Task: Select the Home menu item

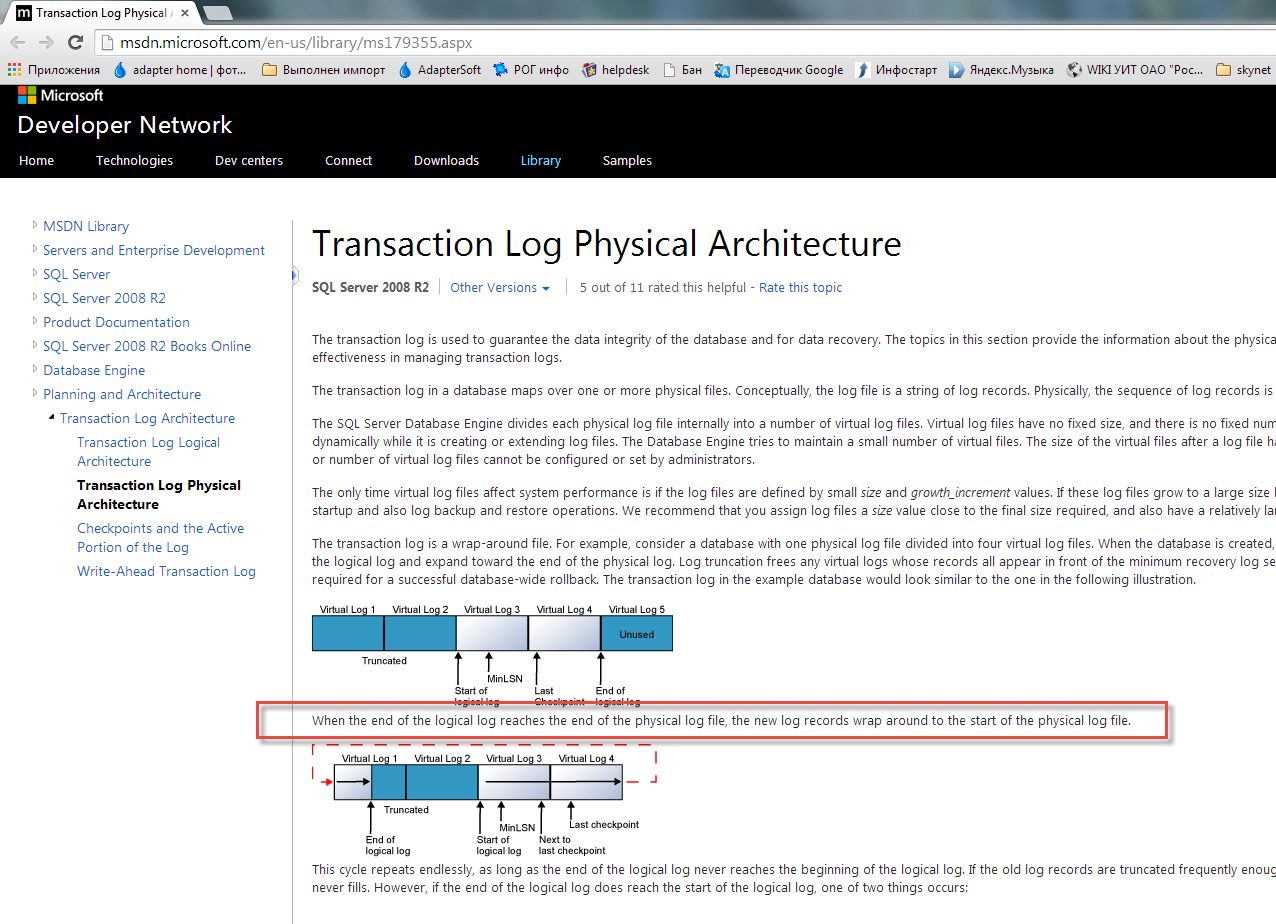Action: [x=37, y=160]
